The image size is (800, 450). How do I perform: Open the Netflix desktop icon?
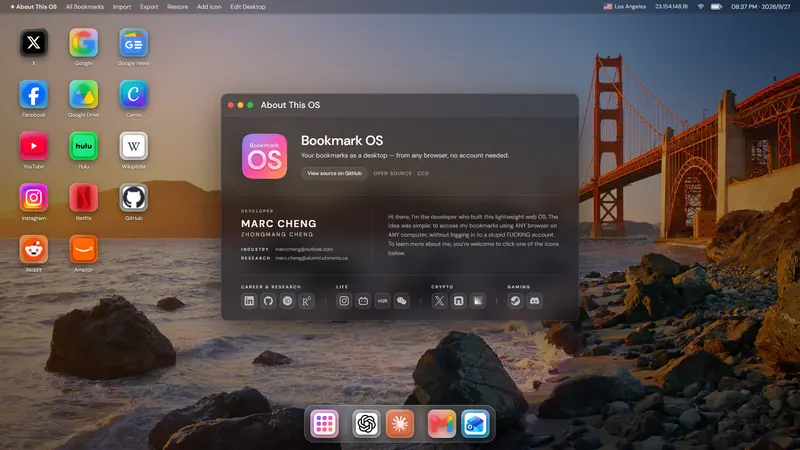[84, 197]
